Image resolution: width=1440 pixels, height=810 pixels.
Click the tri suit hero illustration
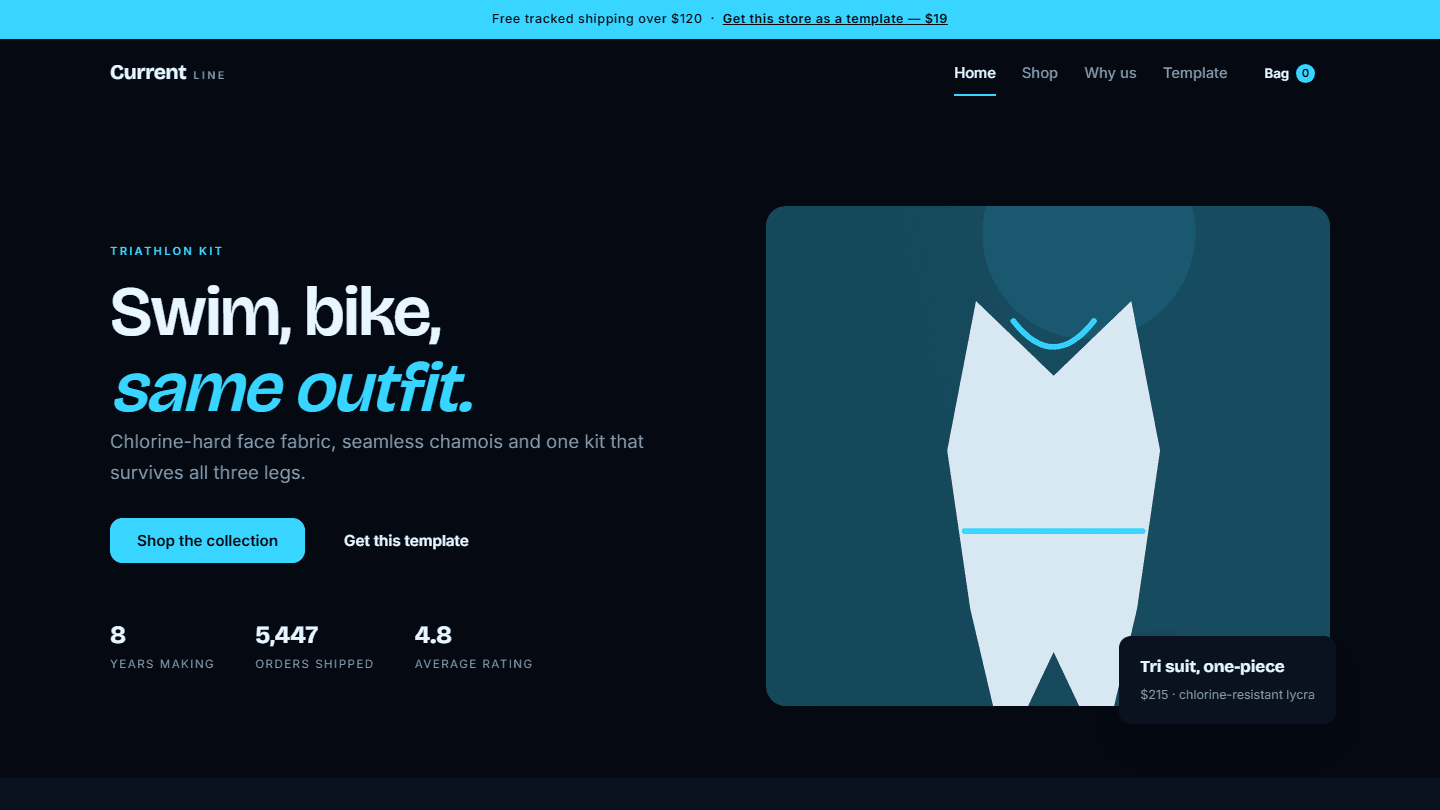click(1048, 456)
